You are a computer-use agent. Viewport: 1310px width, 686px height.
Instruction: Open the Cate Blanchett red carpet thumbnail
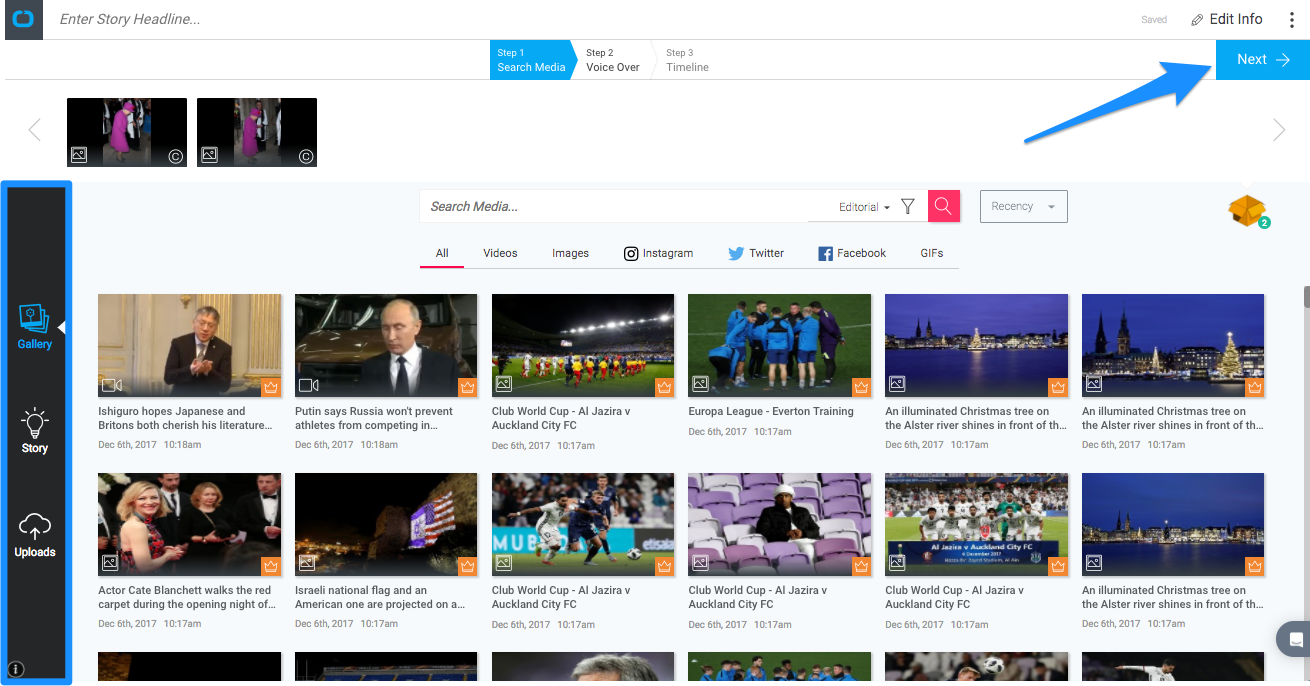(190, 524)
